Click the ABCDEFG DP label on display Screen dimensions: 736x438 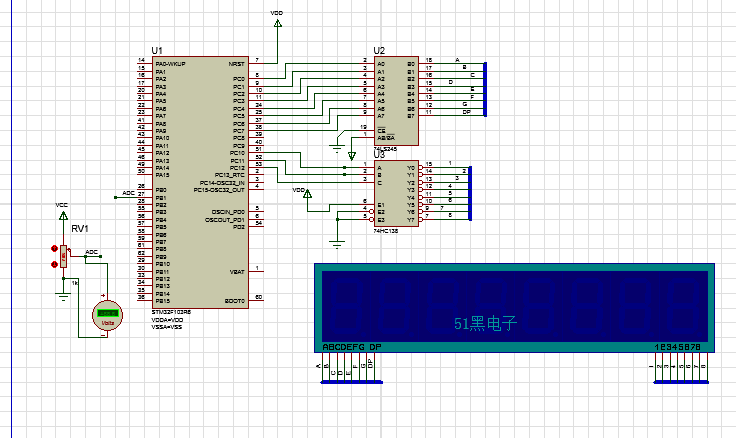click(x=352, y=347)
